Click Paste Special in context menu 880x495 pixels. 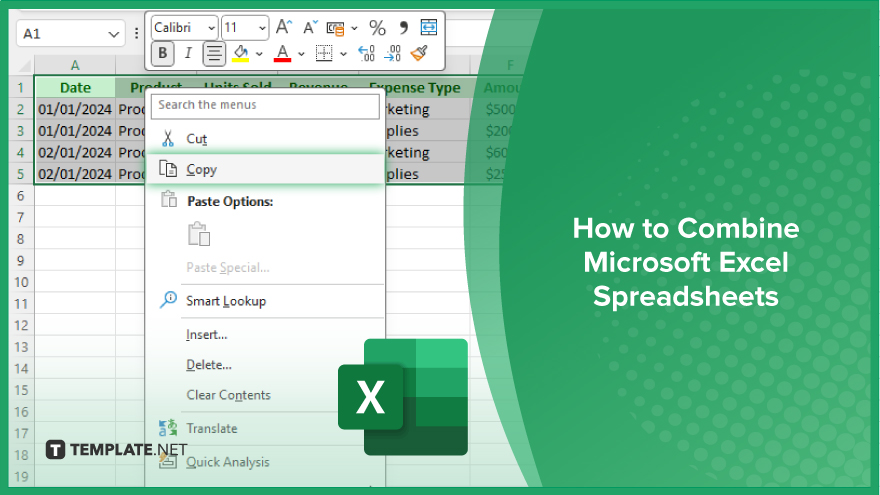tap(227, 268)
